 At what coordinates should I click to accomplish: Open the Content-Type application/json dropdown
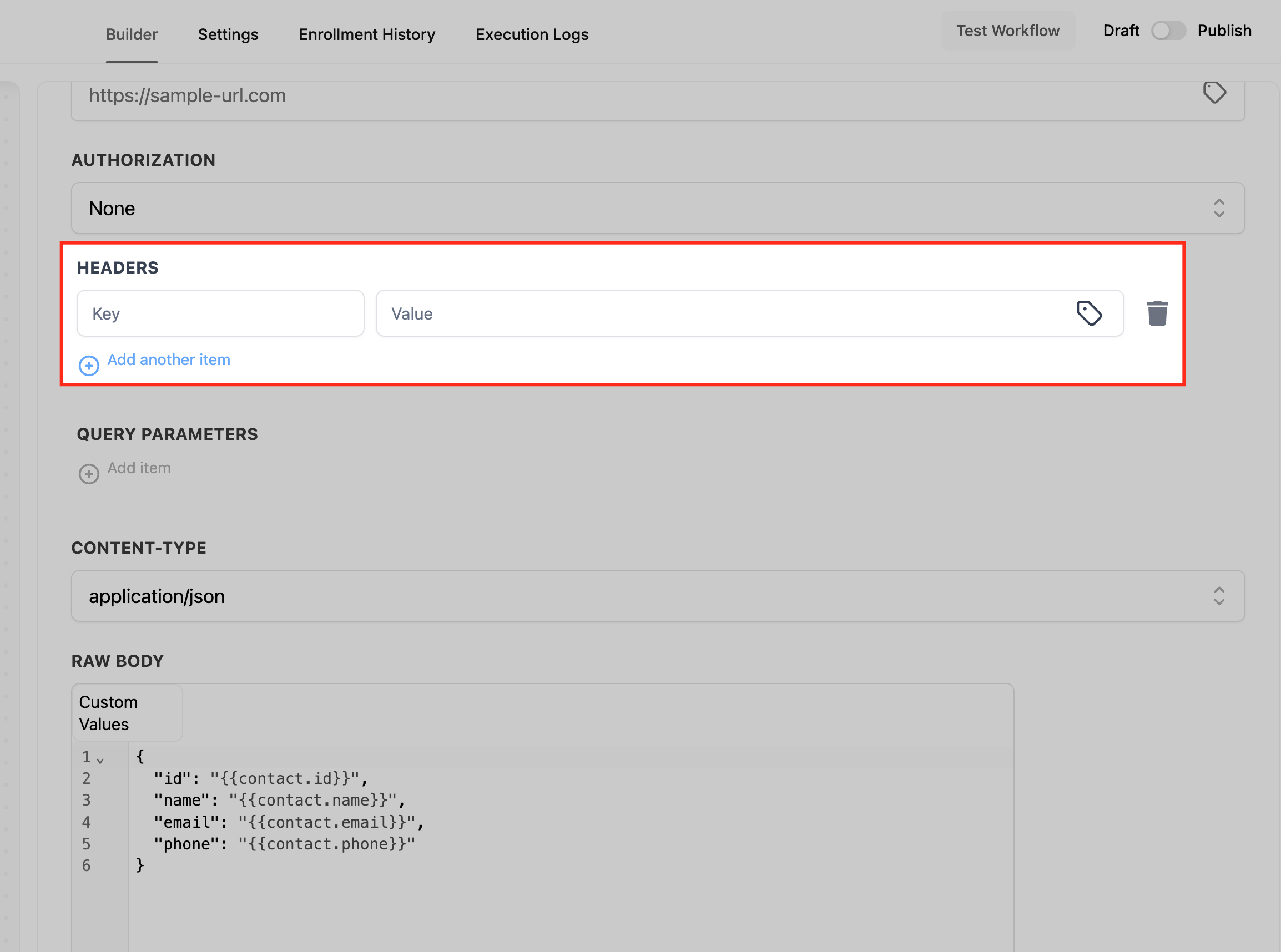click(x=657, y=596)
